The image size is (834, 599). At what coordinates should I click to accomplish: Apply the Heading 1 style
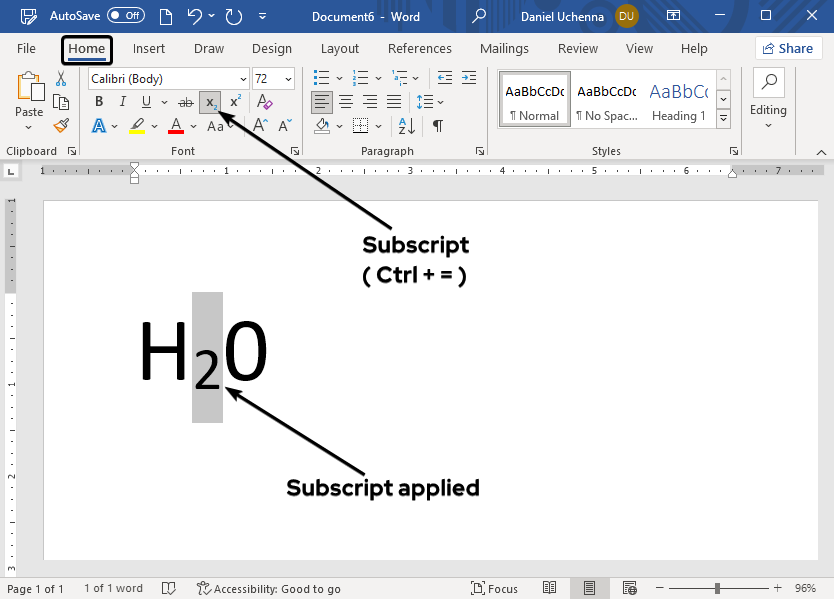tap(678, 100)
